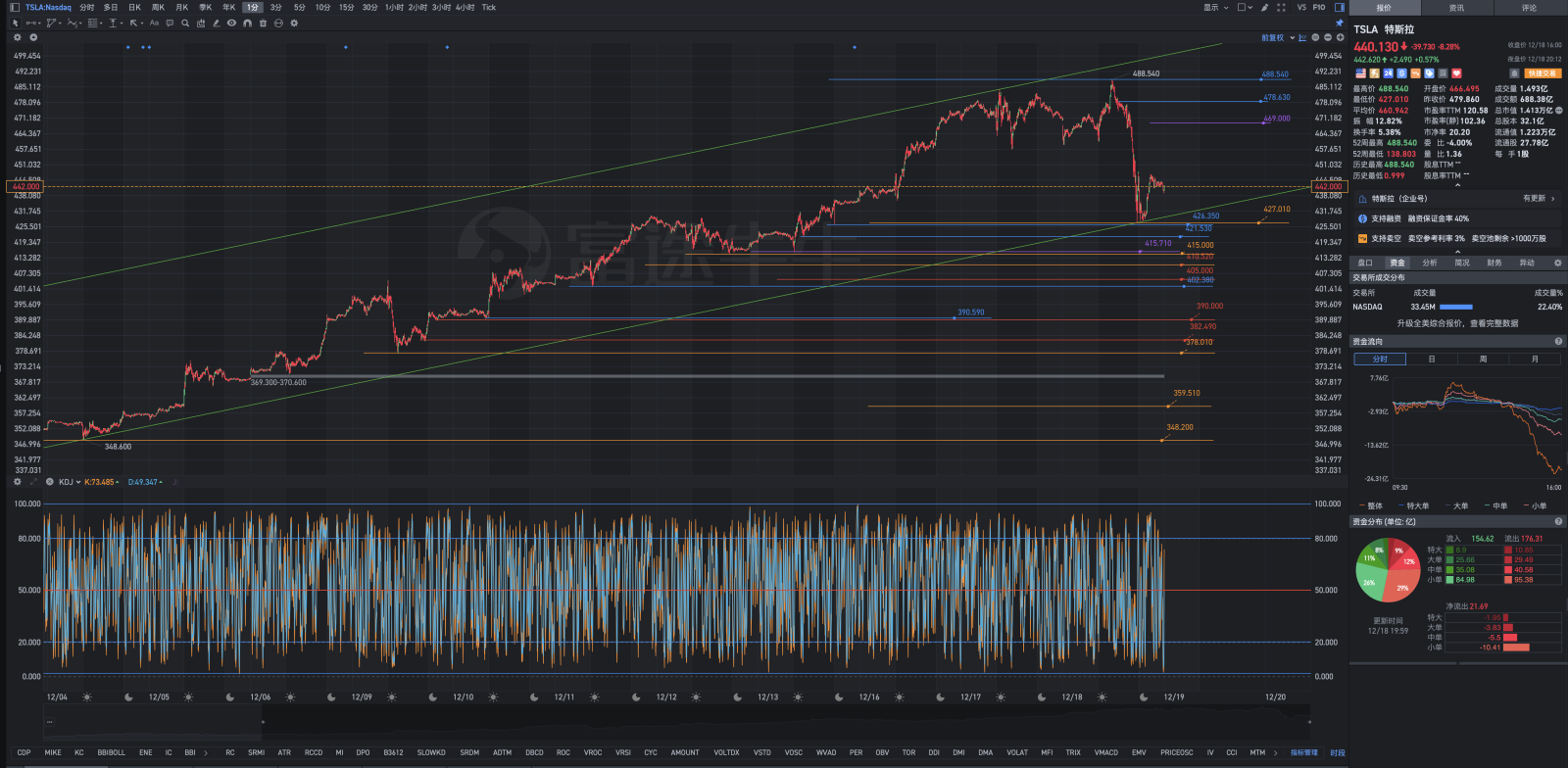The image size is (1568, 768).
Task: Select the pencil brush drawing tool
Action: 216,23
